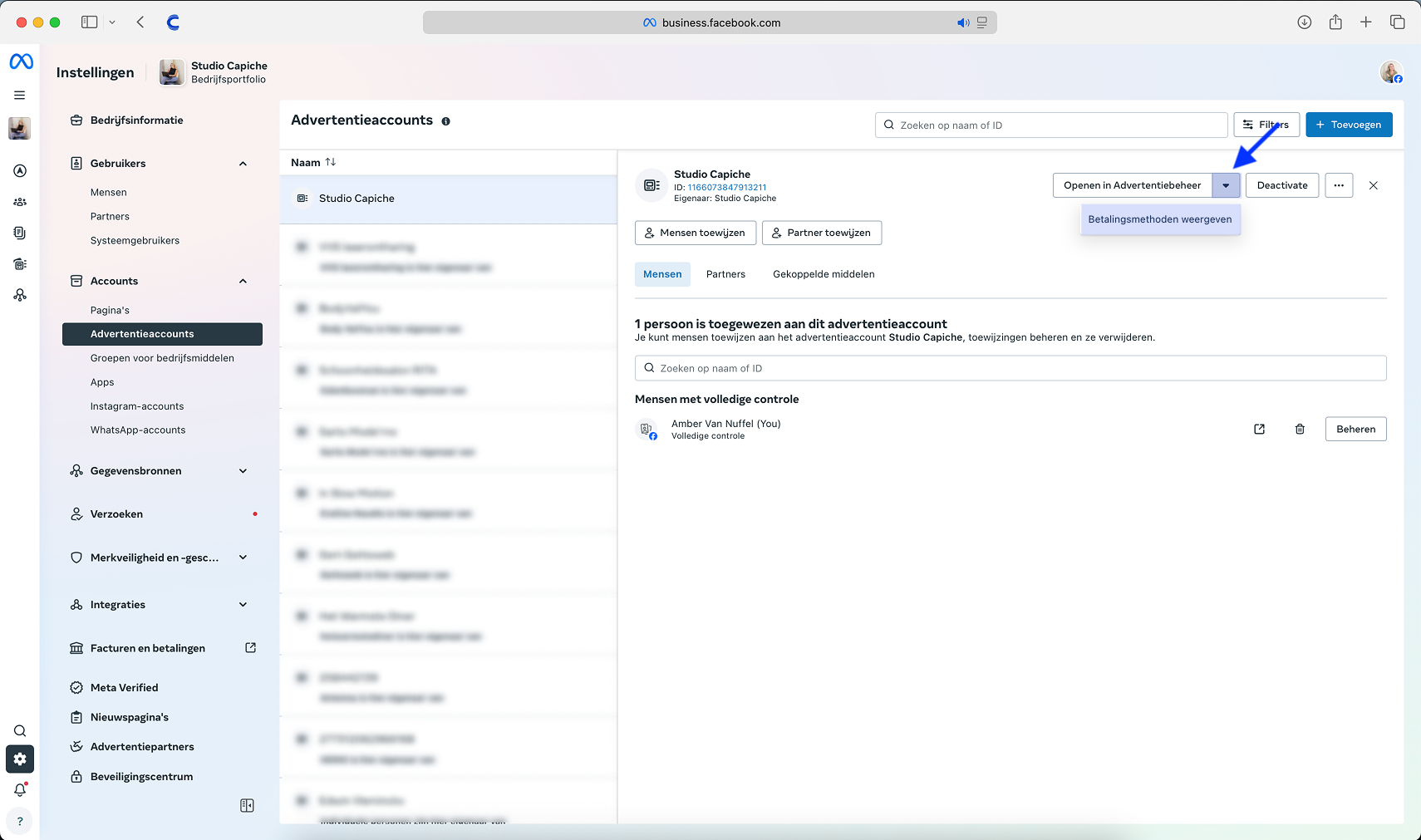Click the business avatar in left rail
Image resolution: width=1421 pixels, height=840 pixels.
point(20,129)
